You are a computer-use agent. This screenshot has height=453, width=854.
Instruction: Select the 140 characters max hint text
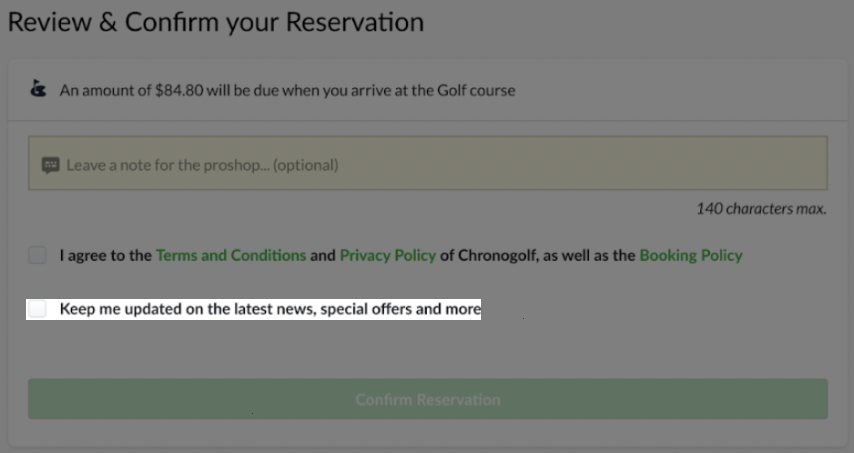(761, 209)
